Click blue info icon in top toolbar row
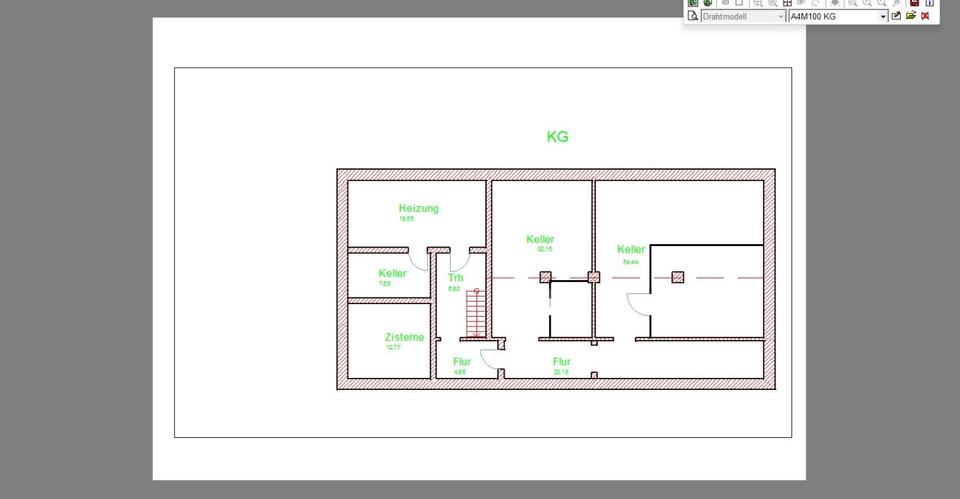 point(929,3)
